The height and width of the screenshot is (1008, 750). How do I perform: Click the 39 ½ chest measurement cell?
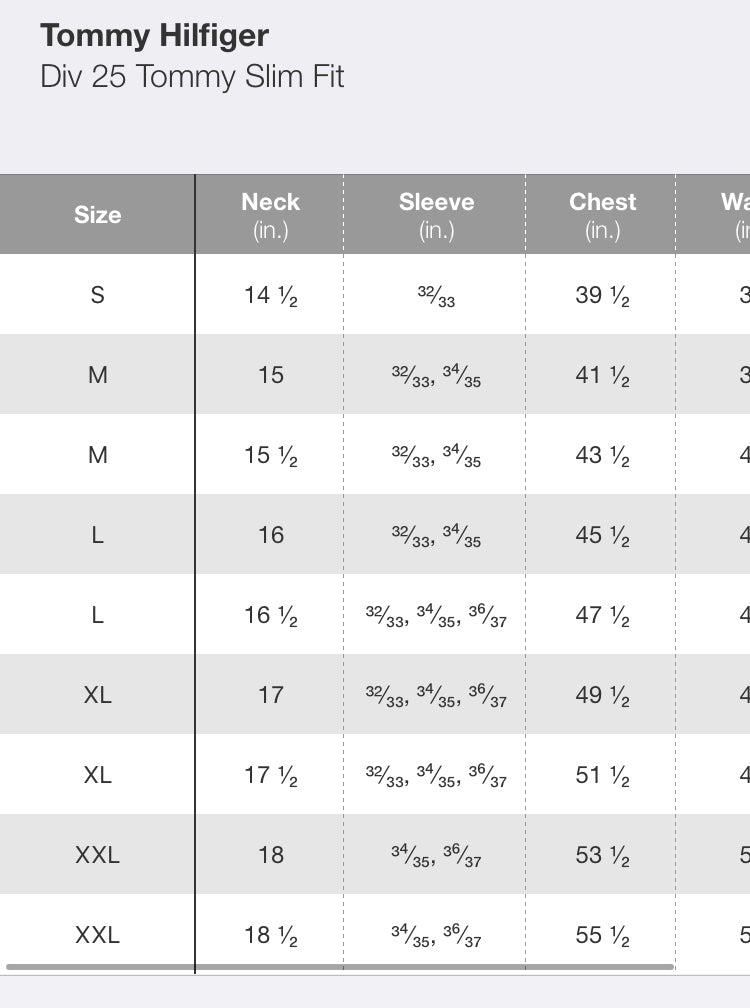point(602,295)
